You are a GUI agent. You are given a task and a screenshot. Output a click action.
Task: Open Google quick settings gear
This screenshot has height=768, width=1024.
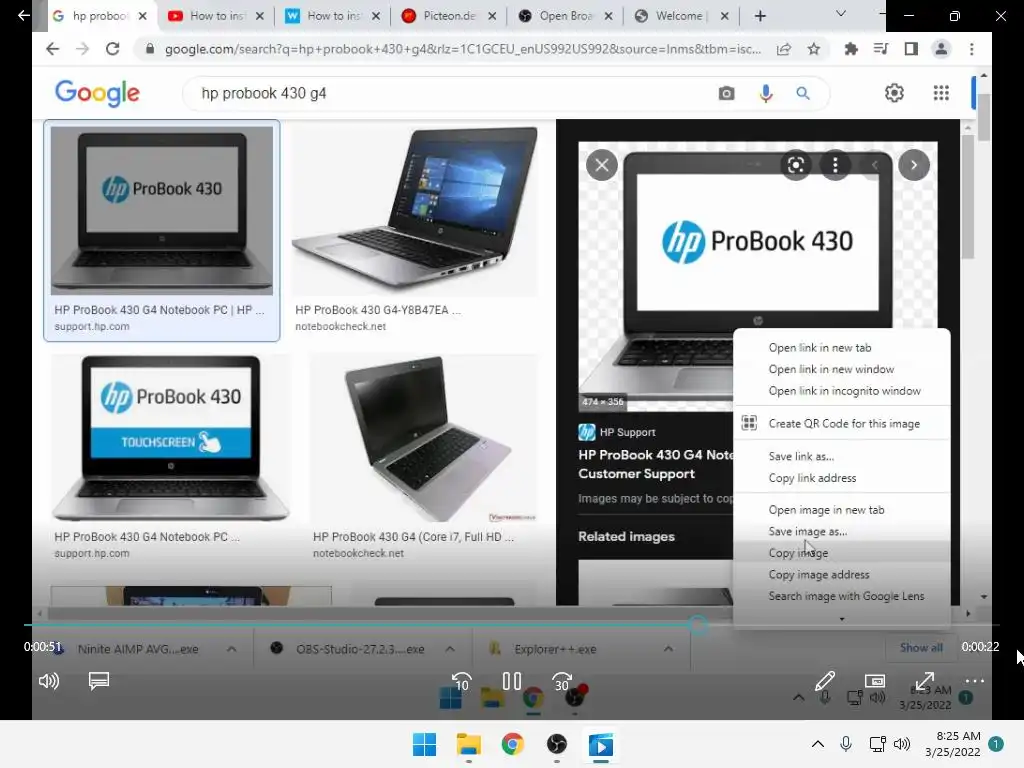tap(894, 93)
